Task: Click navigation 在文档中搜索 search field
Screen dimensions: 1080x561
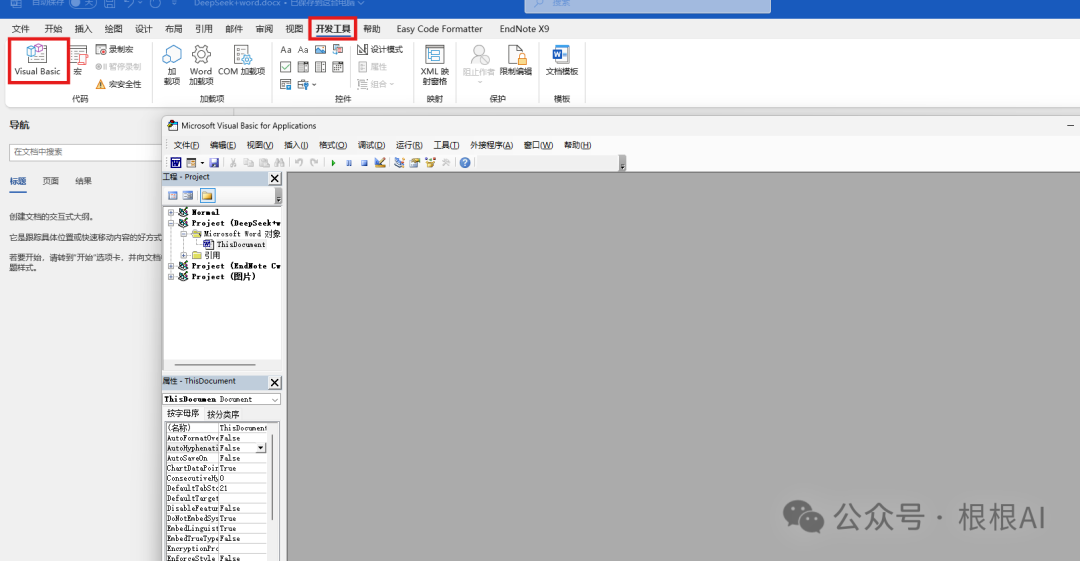Action: [x=85, y=152]
